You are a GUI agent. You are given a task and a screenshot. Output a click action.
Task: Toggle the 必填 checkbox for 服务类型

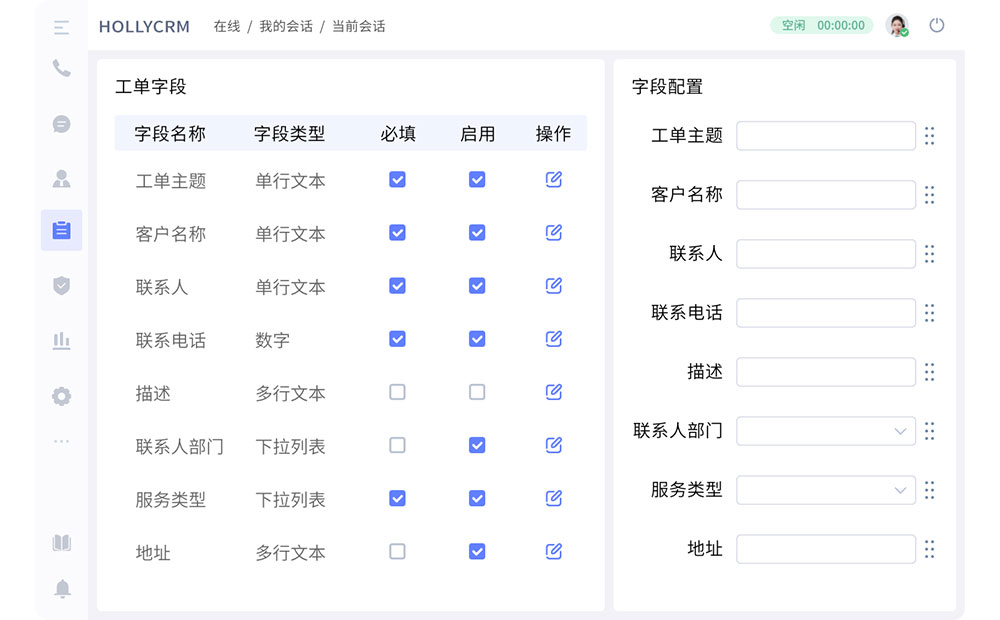pos(397,498)
